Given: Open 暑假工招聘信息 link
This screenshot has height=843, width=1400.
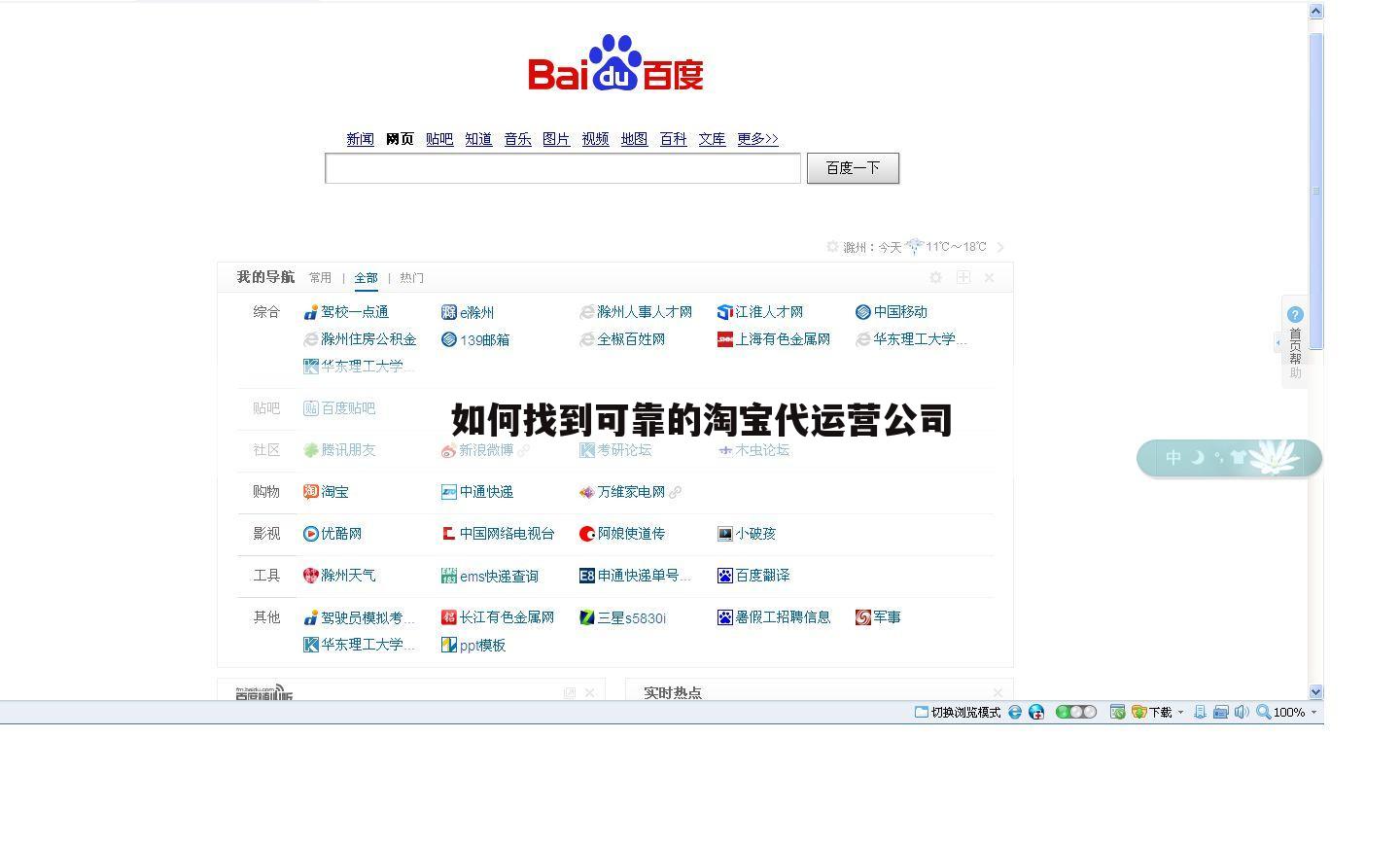Looking at the screenshot, I should tap(783, 617).
